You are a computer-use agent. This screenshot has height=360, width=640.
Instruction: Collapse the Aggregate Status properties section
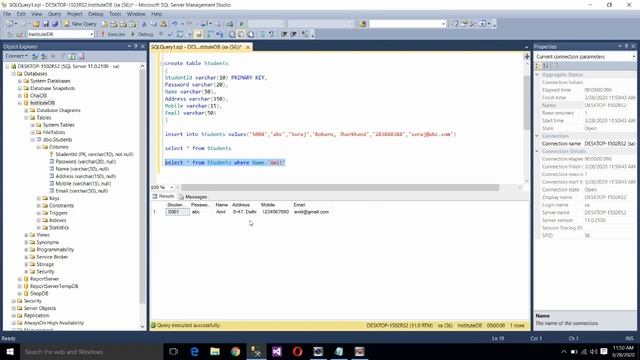(538, 75)
